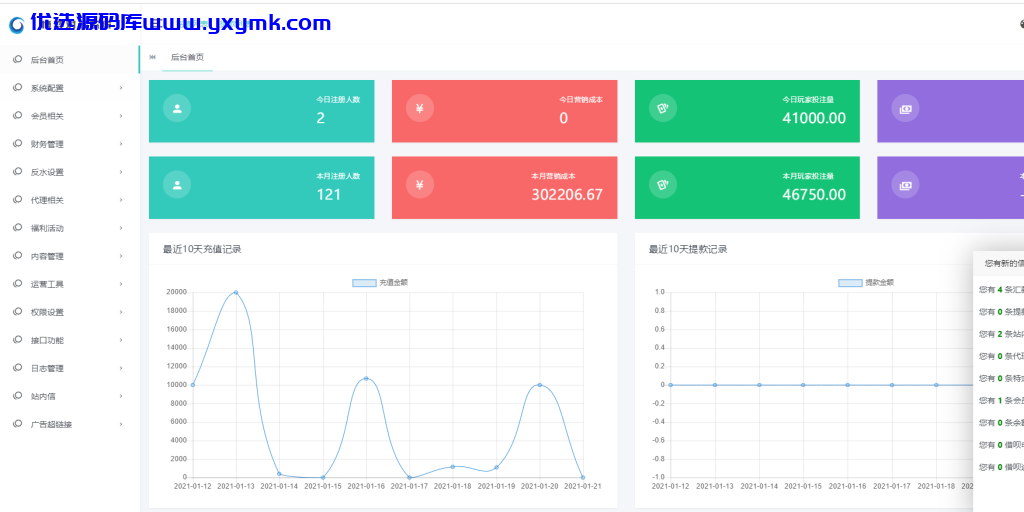Click the icon beside 广告超链接 menu
Image resolution: width=1024 pixels, height=512 pixels.
pyautogui.click(x=18, y=424)
